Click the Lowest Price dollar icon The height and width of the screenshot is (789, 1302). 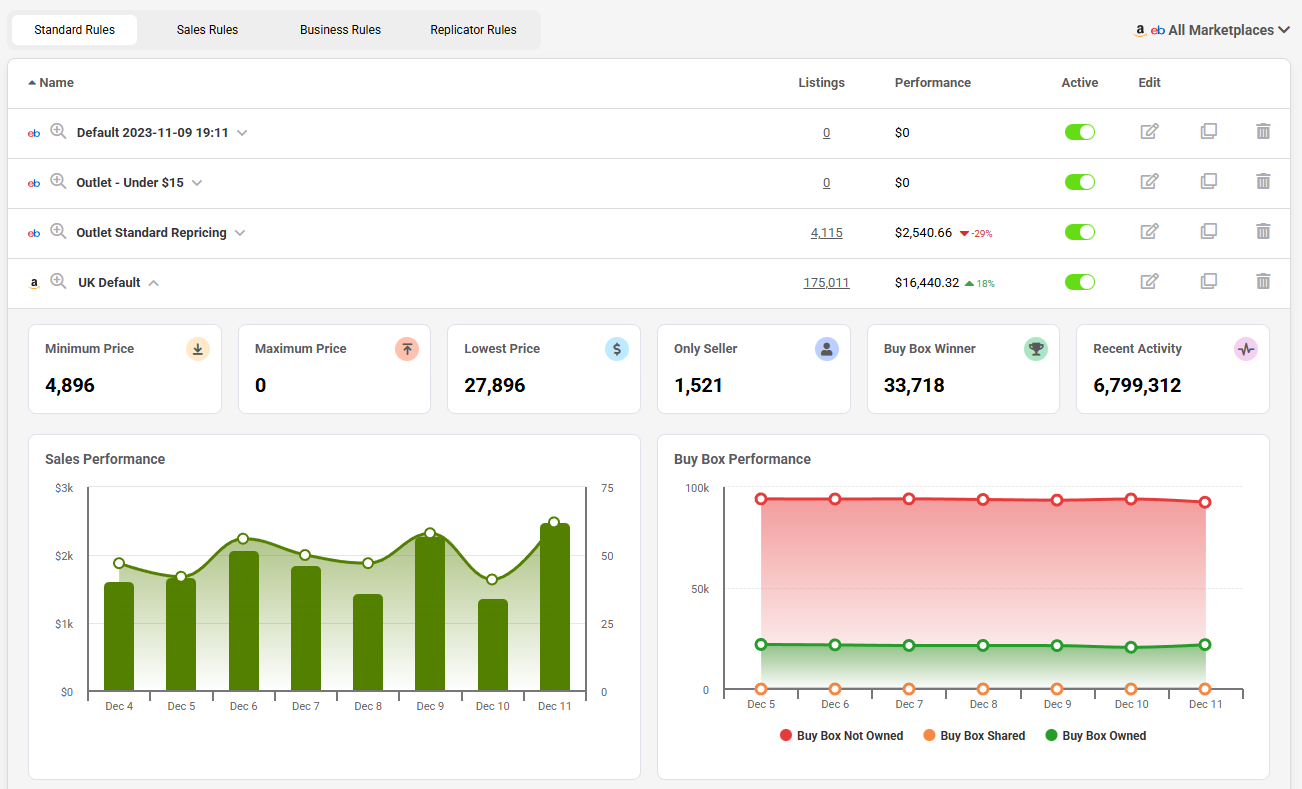coord(617,349)
